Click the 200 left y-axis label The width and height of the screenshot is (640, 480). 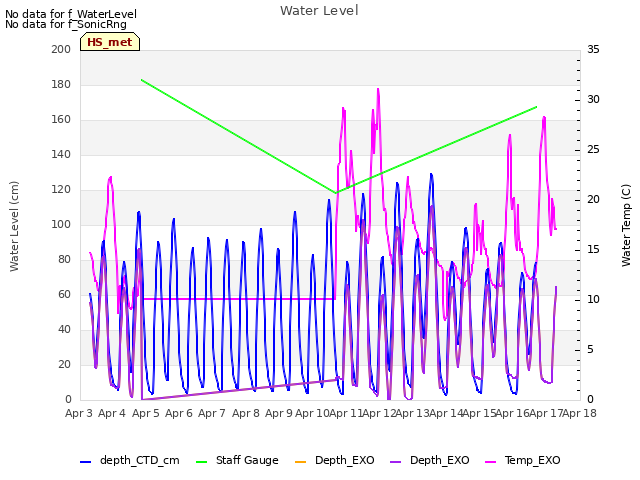(61, 49)
